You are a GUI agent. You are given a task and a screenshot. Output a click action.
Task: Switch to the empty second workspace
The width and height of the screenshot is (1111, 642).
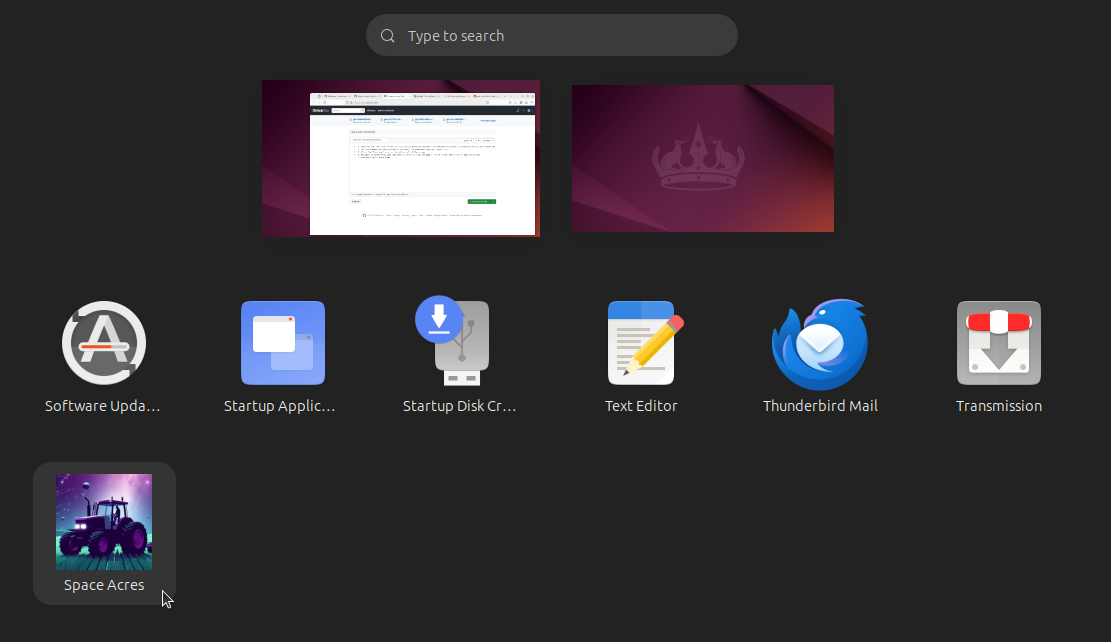coord(702,158)
